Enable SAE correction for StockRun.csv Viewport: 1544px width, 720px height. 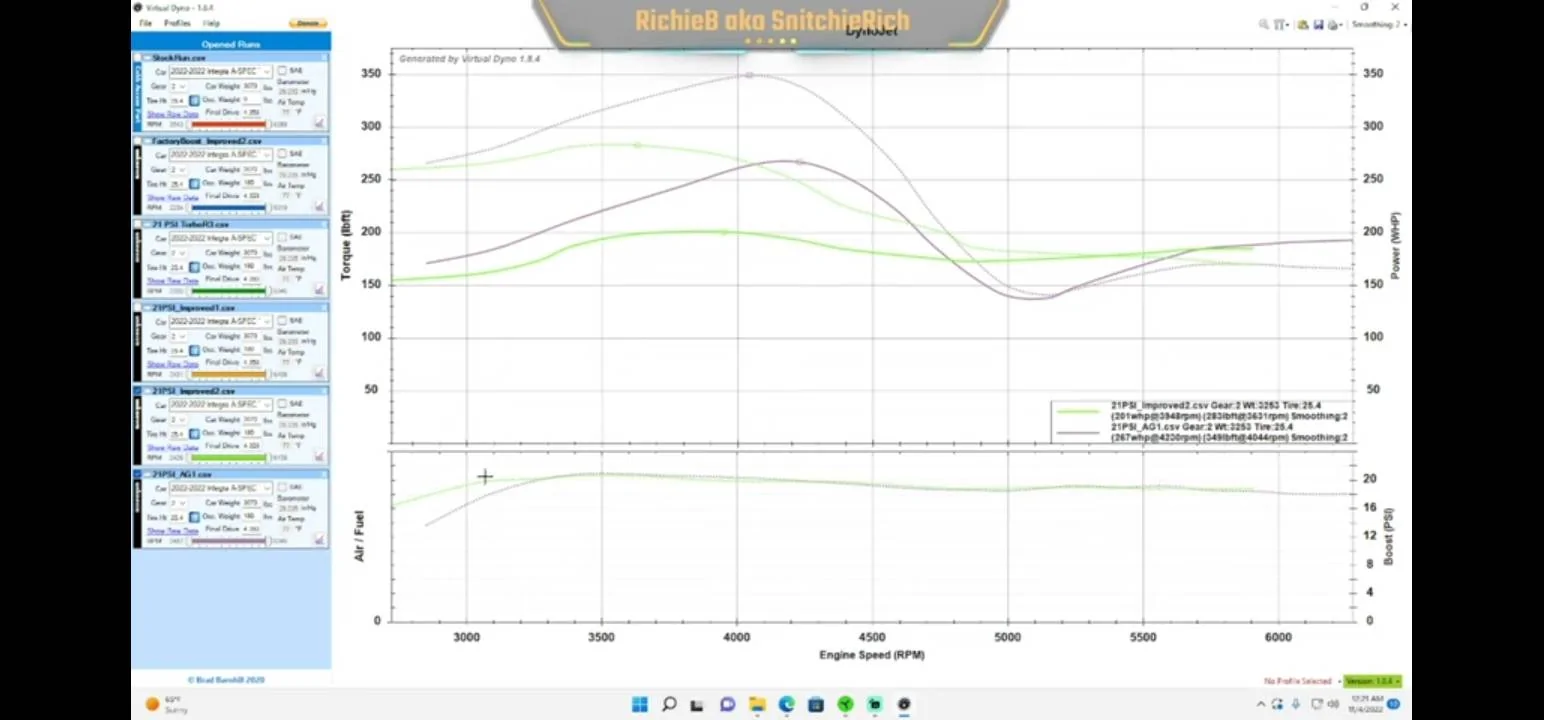click(x=282, y=71)
